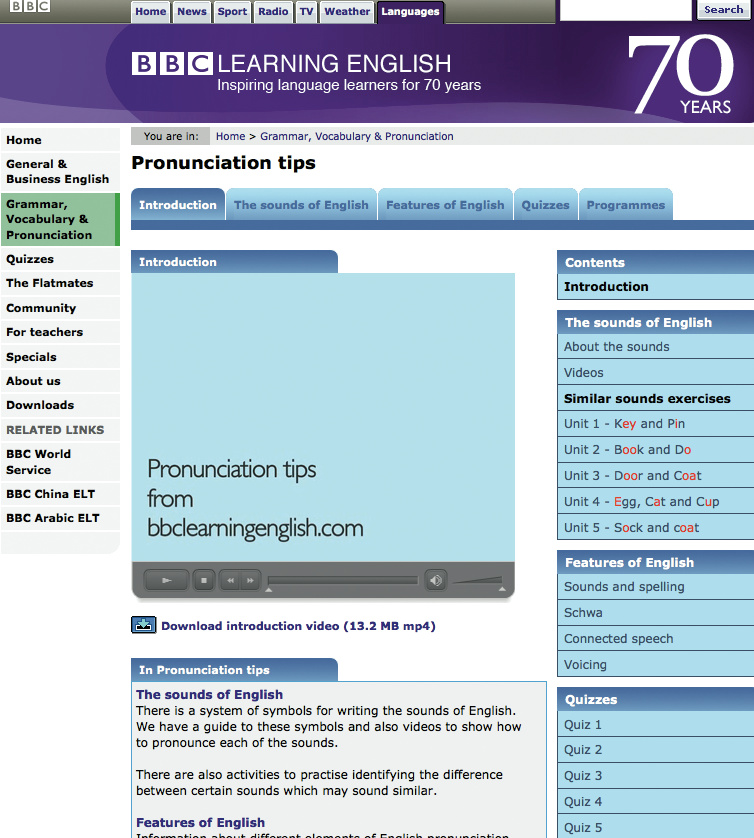
Task: Switch to the Quizzes tab
Action: (x=546, y=205)
